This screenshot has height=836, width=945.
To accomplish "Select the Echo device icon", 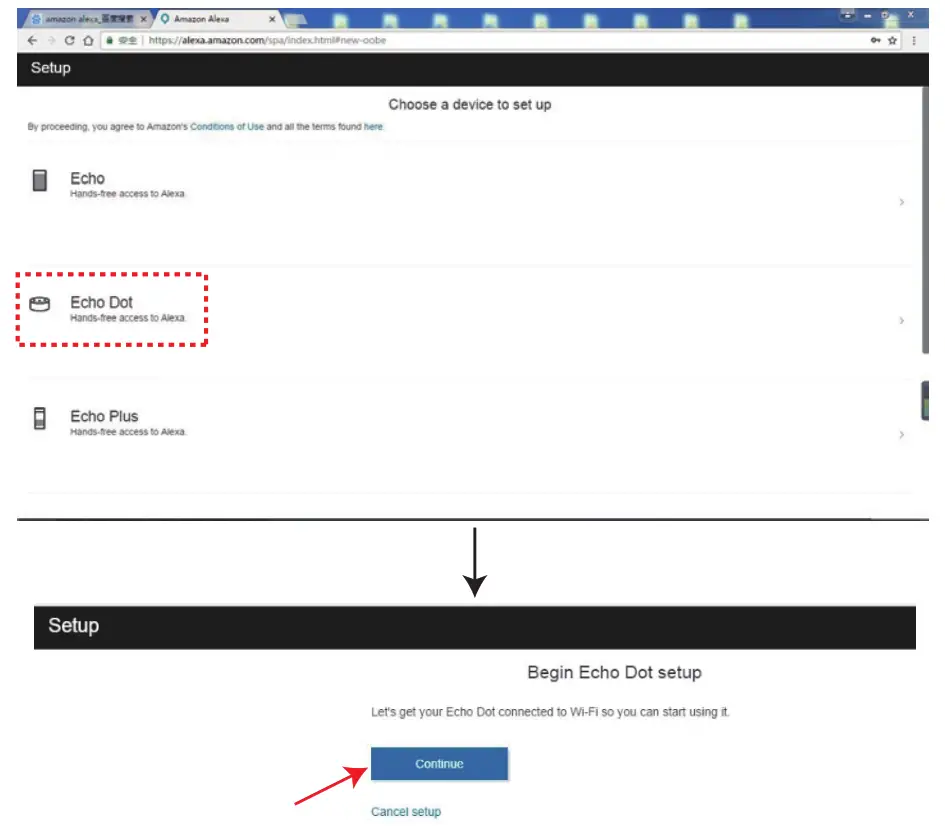I will coord(40,180).
